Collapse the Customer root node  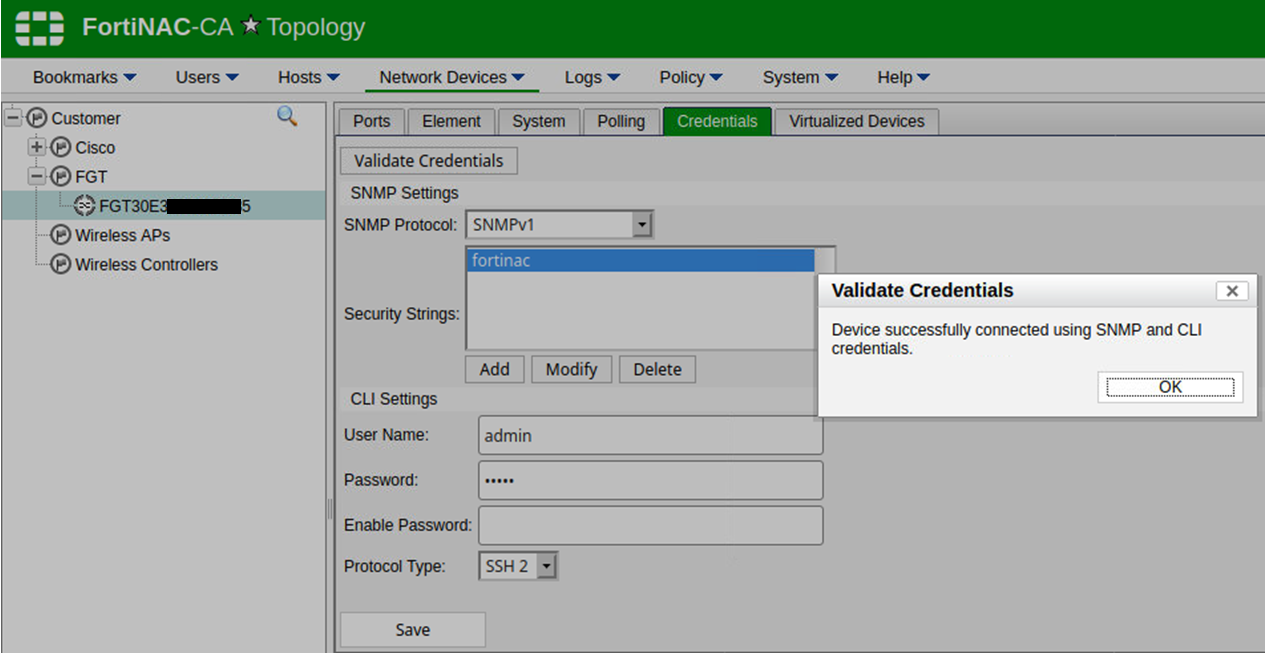pos(13,118)
